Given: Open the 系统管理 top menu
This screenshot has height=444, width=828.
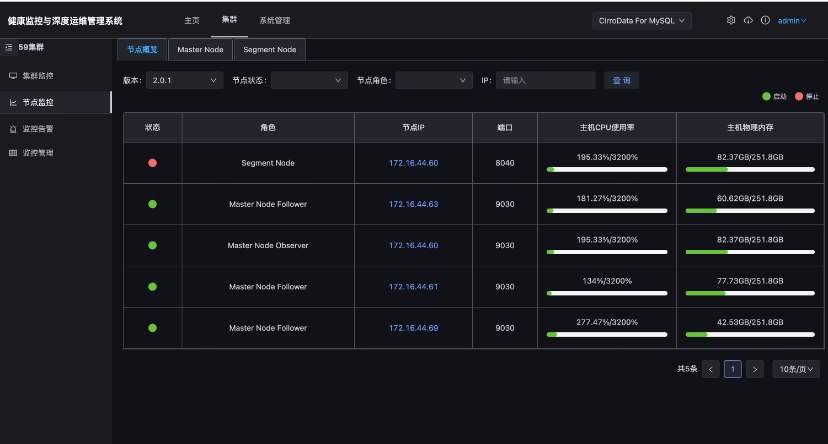Looking at the screenshot, I should point(274,20).
